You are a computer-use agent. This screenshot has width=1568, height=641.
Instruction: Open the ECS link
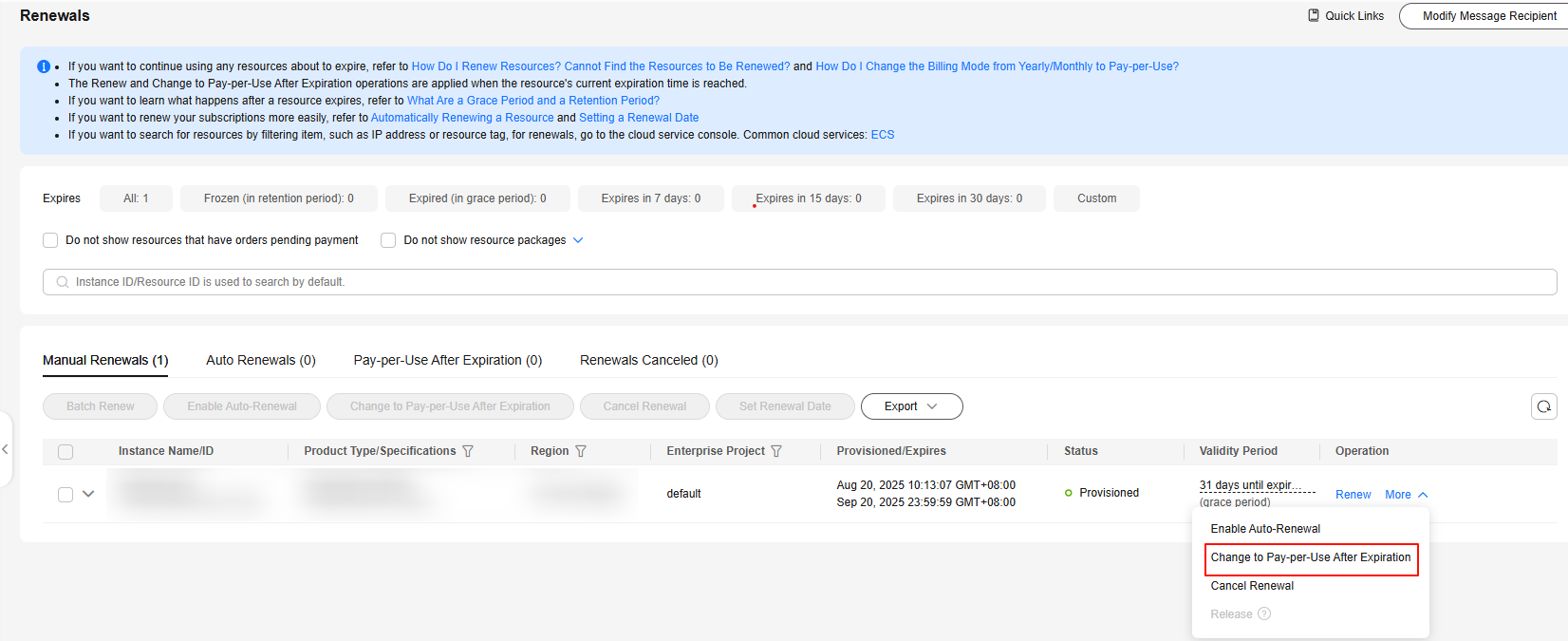coord(883,135)
